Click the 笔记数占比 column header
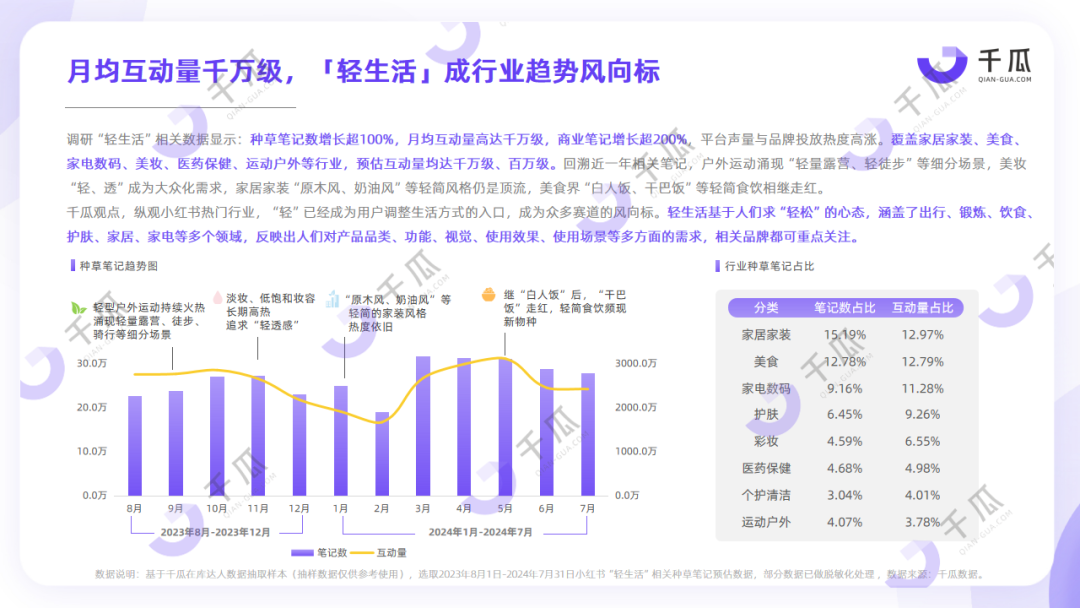This screenshot has width=1080, height=608. [844, 308]
